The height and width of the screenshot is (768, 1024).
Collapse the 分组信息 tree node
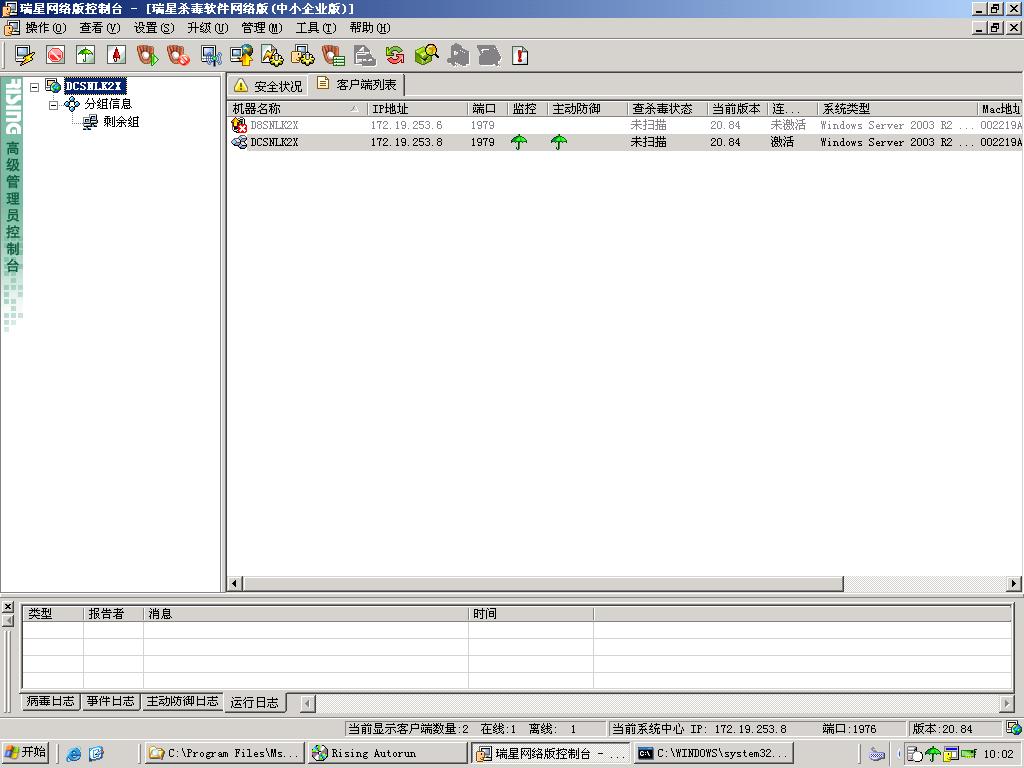point(54,104)
